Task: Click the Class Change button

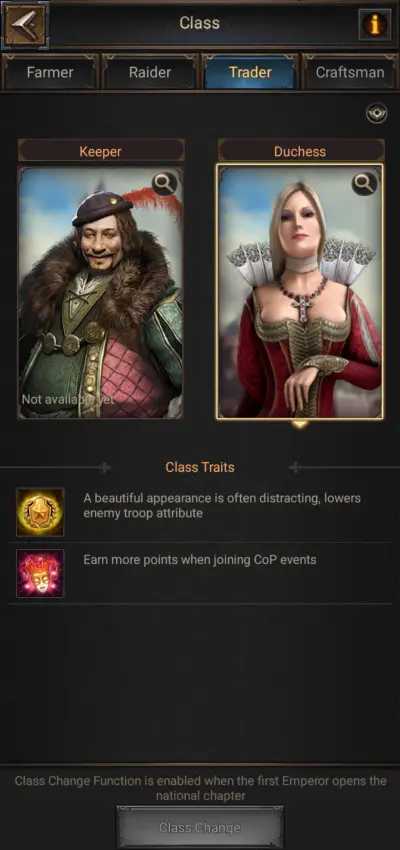Action: click(x=200, y=827)
